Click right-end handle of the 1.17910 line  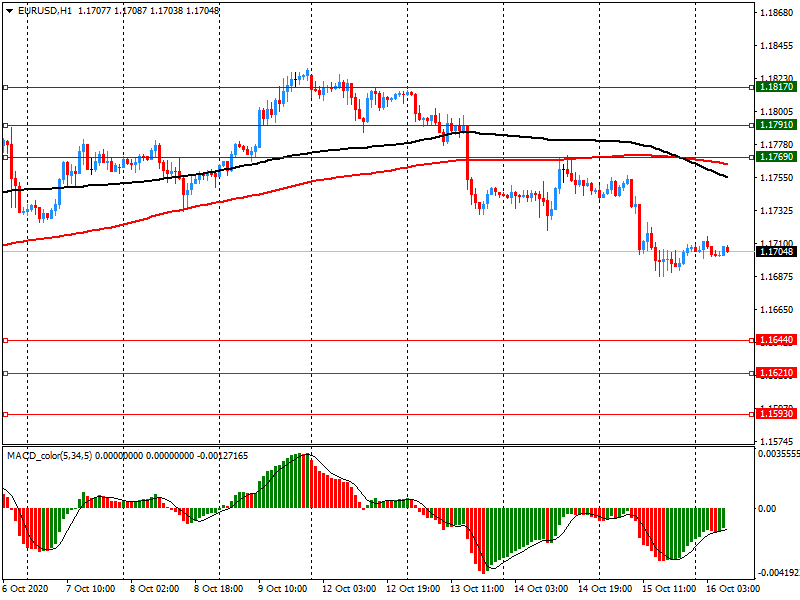(x=752, y=126)
